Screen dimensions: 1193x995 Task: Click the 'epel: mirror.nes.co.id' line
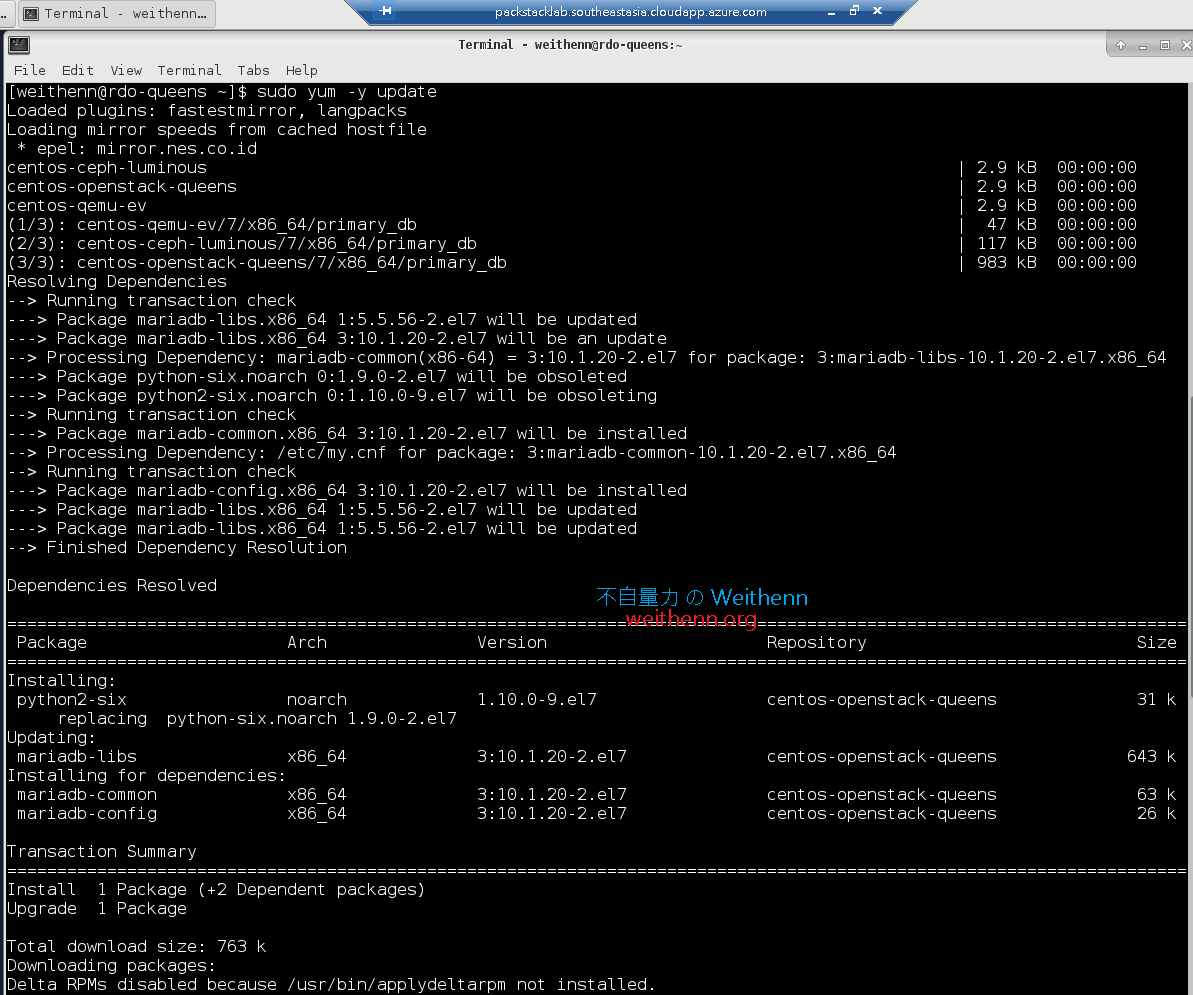tap(137, 149)
